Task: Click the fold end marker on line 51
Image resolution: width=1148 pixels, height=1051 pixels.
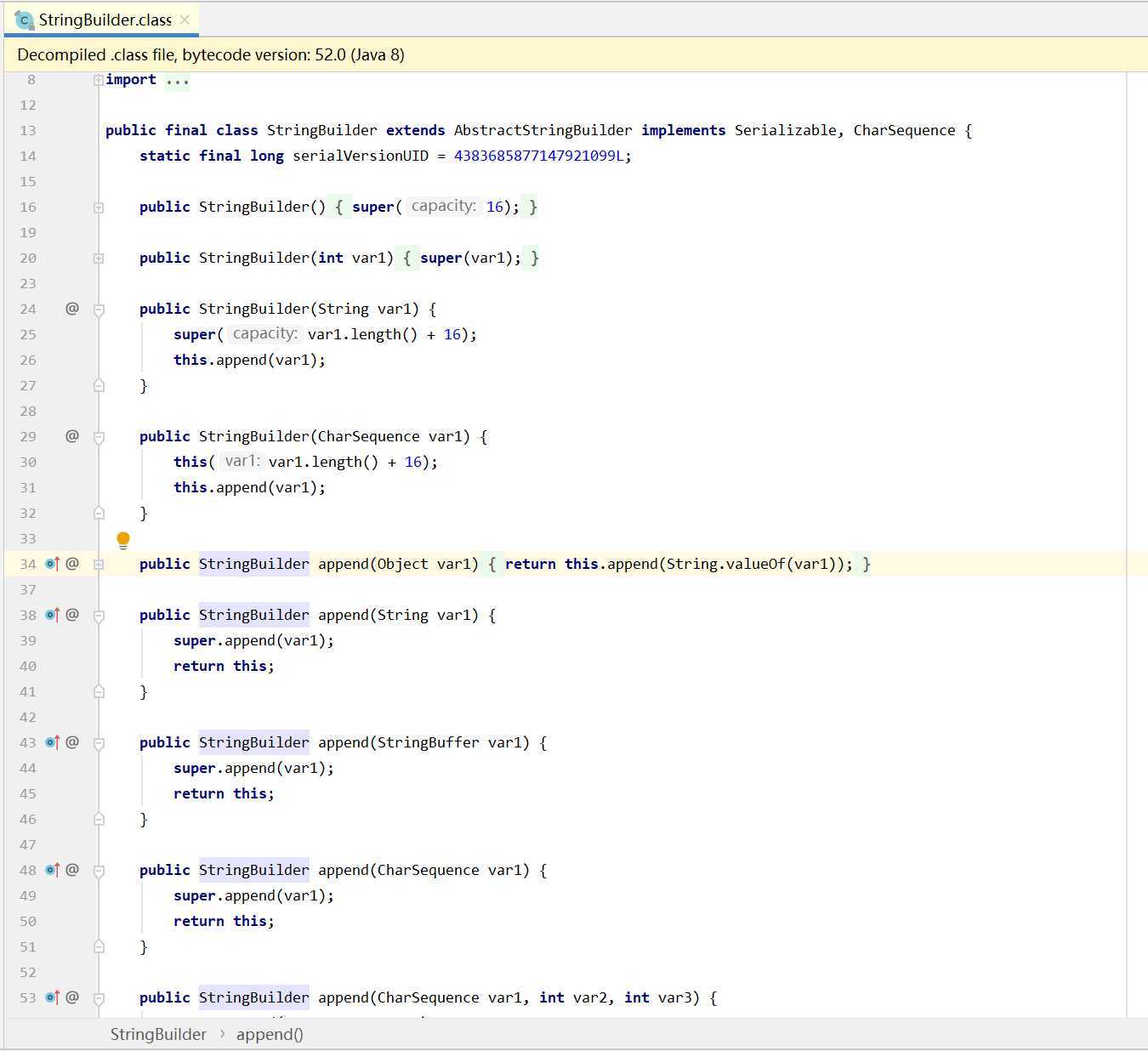Action: 99,946
